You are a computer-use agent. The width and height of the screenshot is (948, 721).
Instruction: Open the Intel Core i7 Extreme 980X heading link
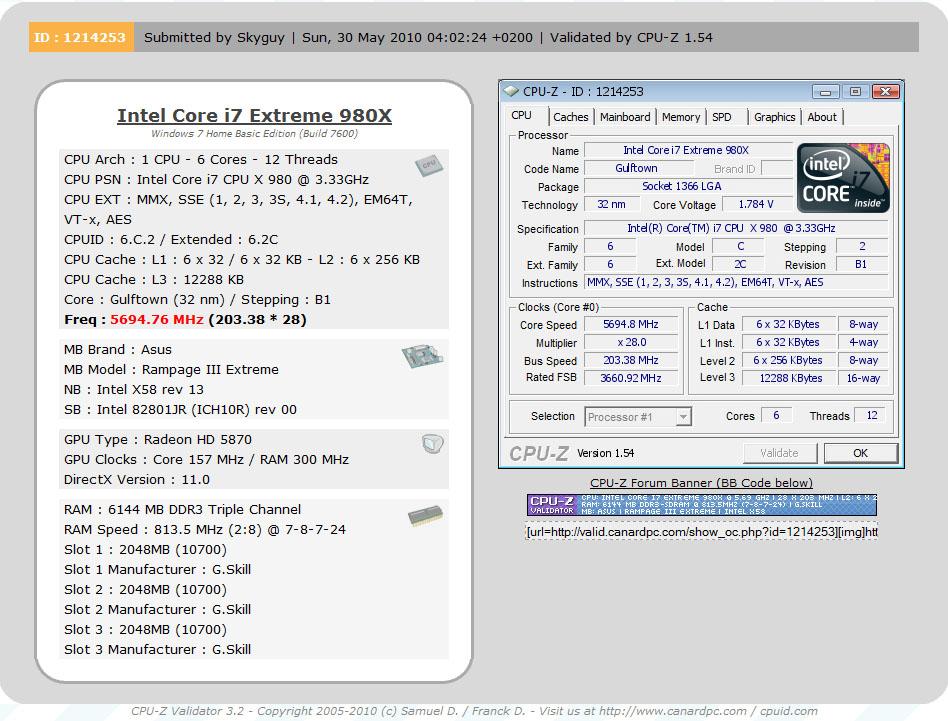click(255, 115)
